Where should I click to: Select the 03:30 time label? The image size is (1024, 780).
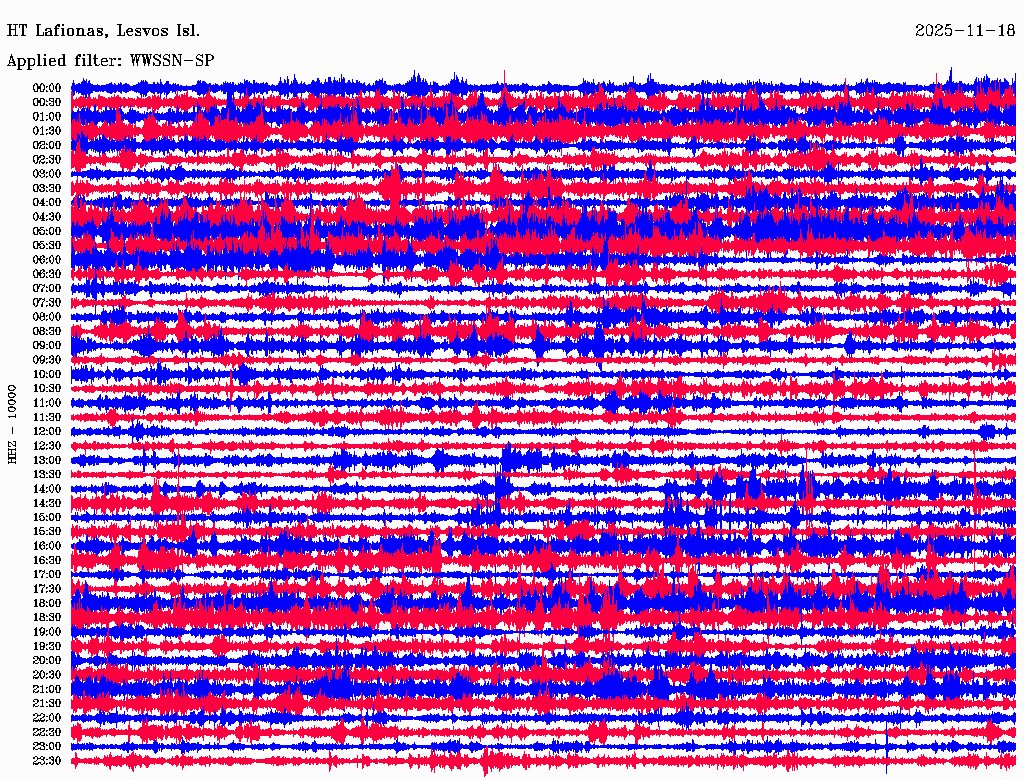pyautogui.click(x=46, y=188)
